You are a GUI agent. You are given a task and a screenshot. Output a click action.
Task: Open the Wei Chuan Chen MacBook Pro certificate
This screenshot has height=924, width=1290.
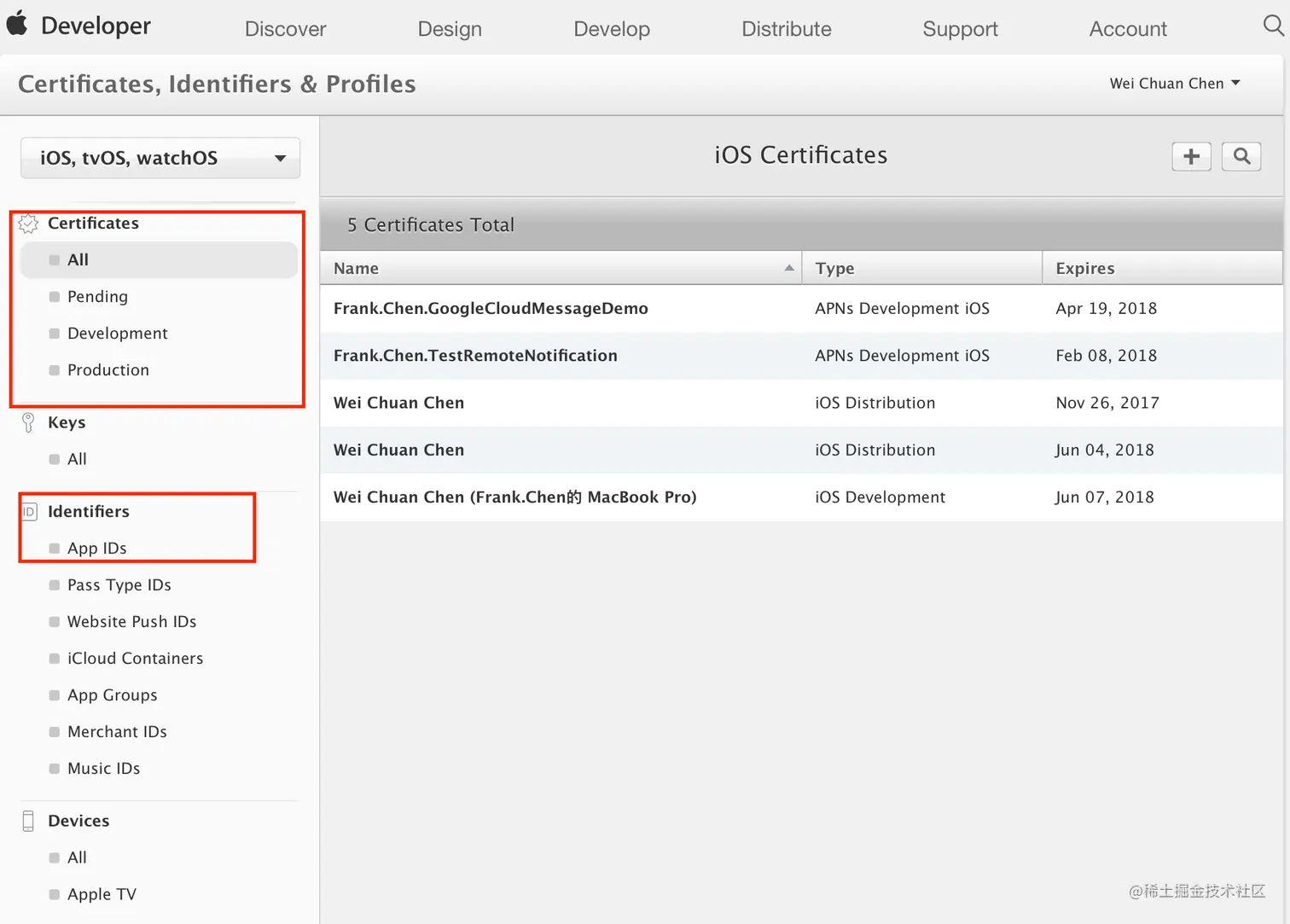pyautogui.click(x=515, y=497)
